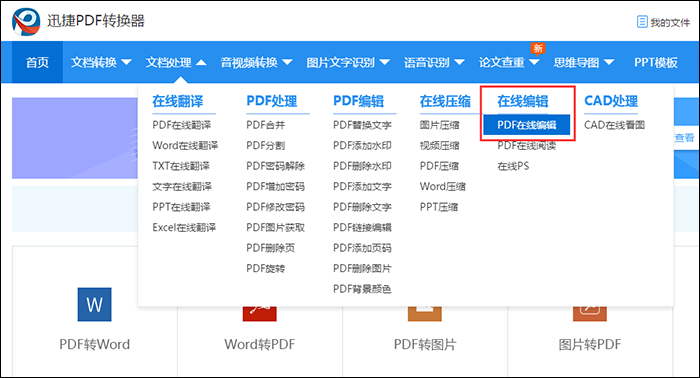Open PPT压缩 compression tool
Image resolution: width=700 pixels, height=378 pixels.
coord(438,207)
